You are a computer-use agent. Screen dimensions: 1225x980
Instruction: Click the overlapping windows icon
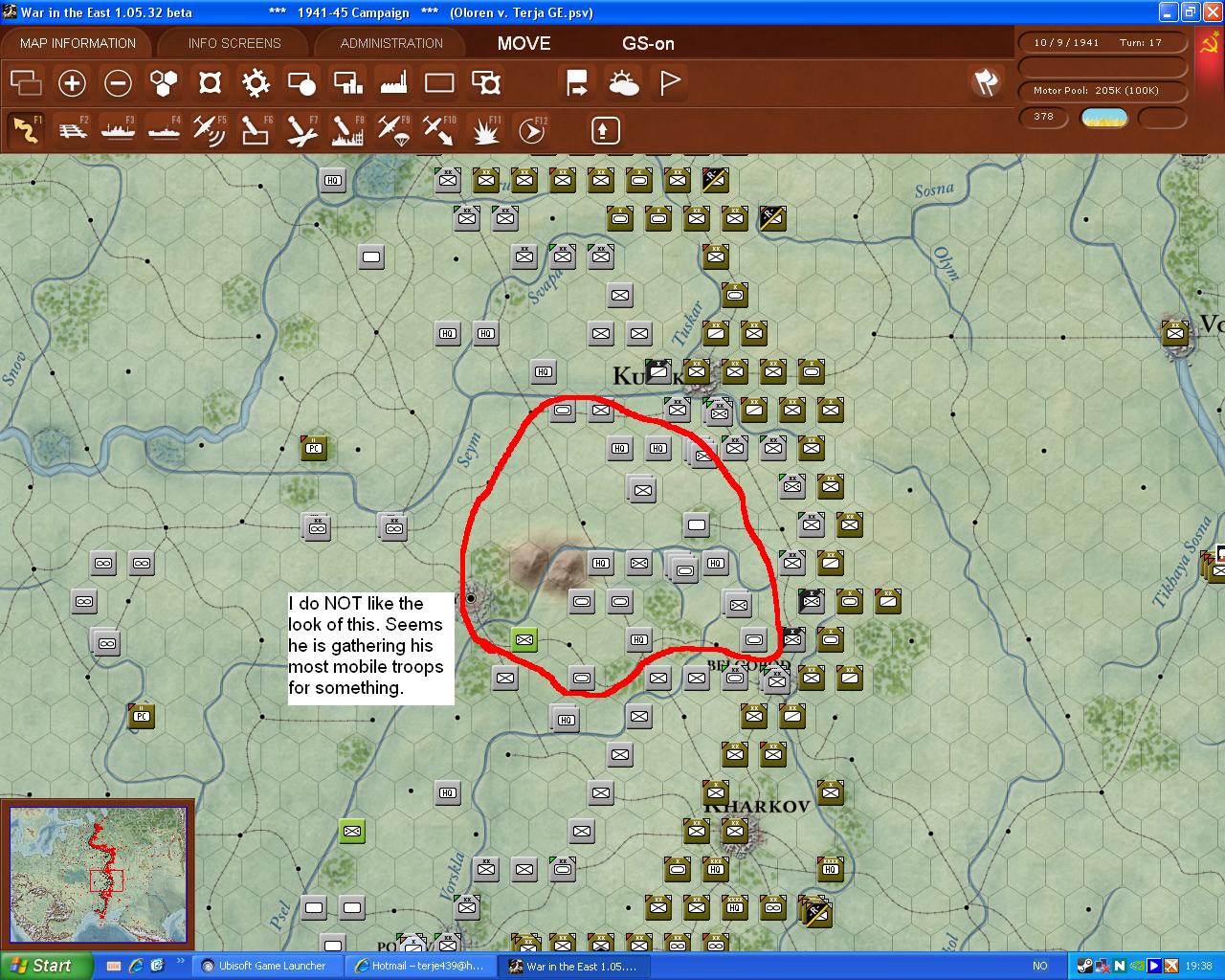pos(26,83)
